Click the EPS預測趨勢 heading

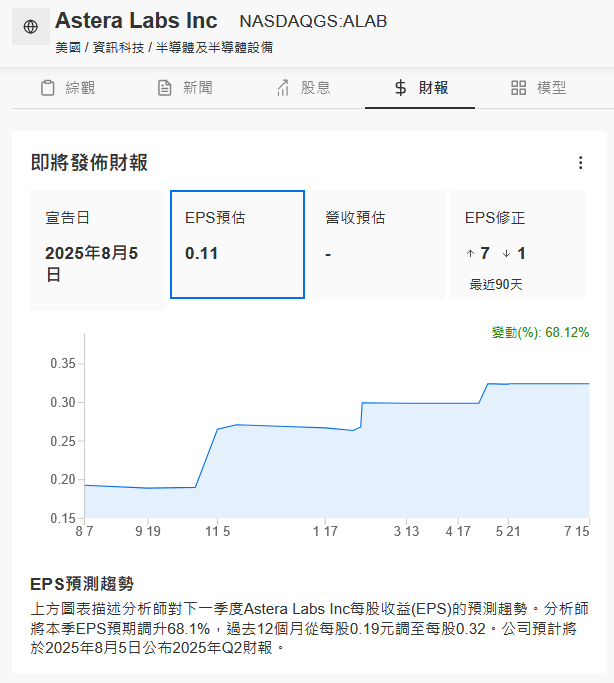(x=82, y=584)
